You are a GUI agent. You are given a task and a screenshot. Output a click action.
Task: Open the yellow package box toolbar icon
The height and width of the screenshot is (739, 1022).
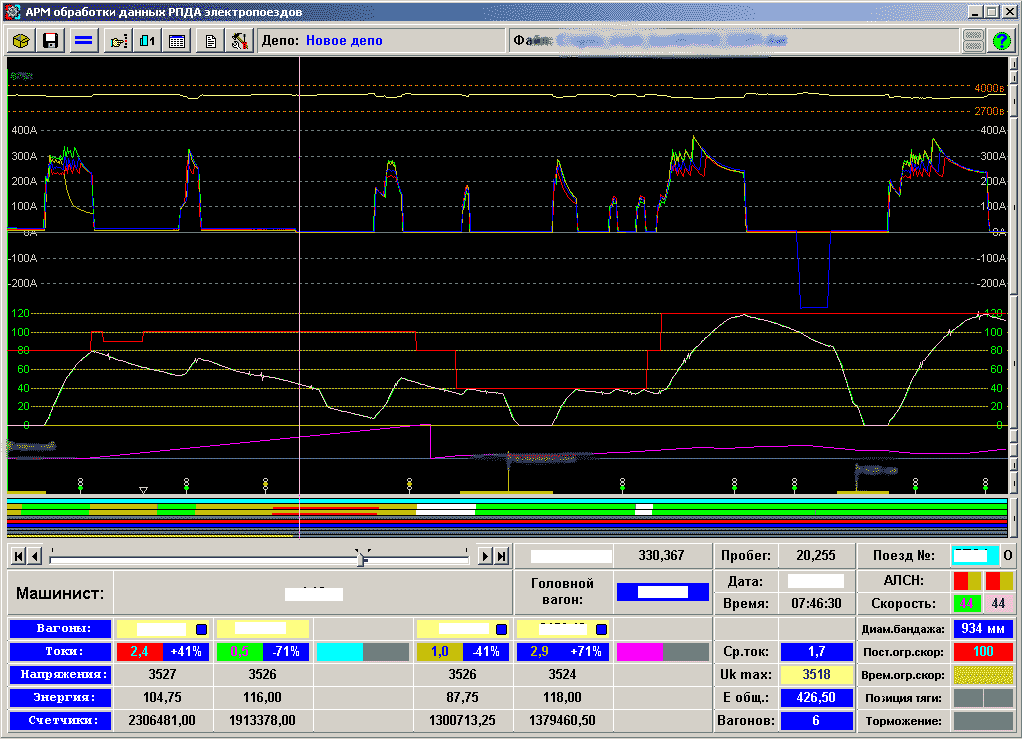coord(21,41)
